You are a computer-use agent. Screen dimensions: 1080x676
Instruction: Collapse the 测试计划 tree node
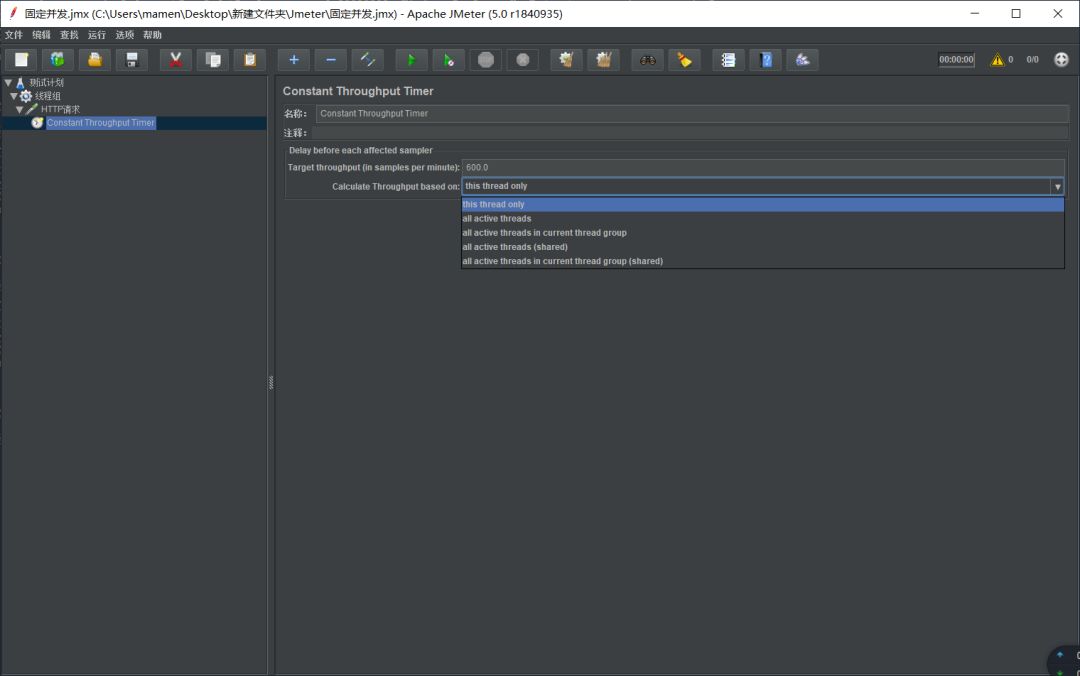8,82
